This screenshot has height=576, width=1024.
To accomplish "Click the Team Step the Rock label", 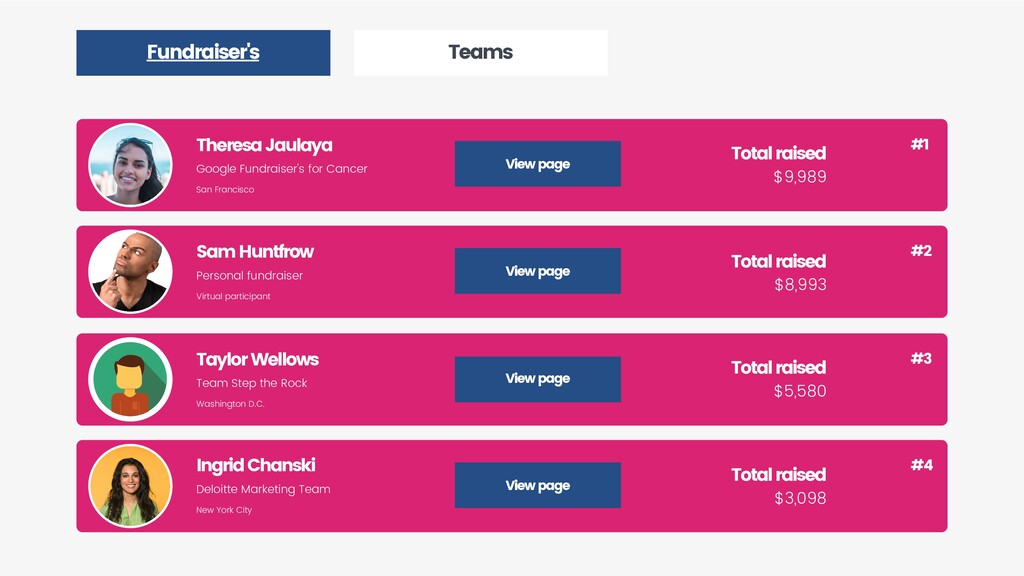I will pos(251,383).
